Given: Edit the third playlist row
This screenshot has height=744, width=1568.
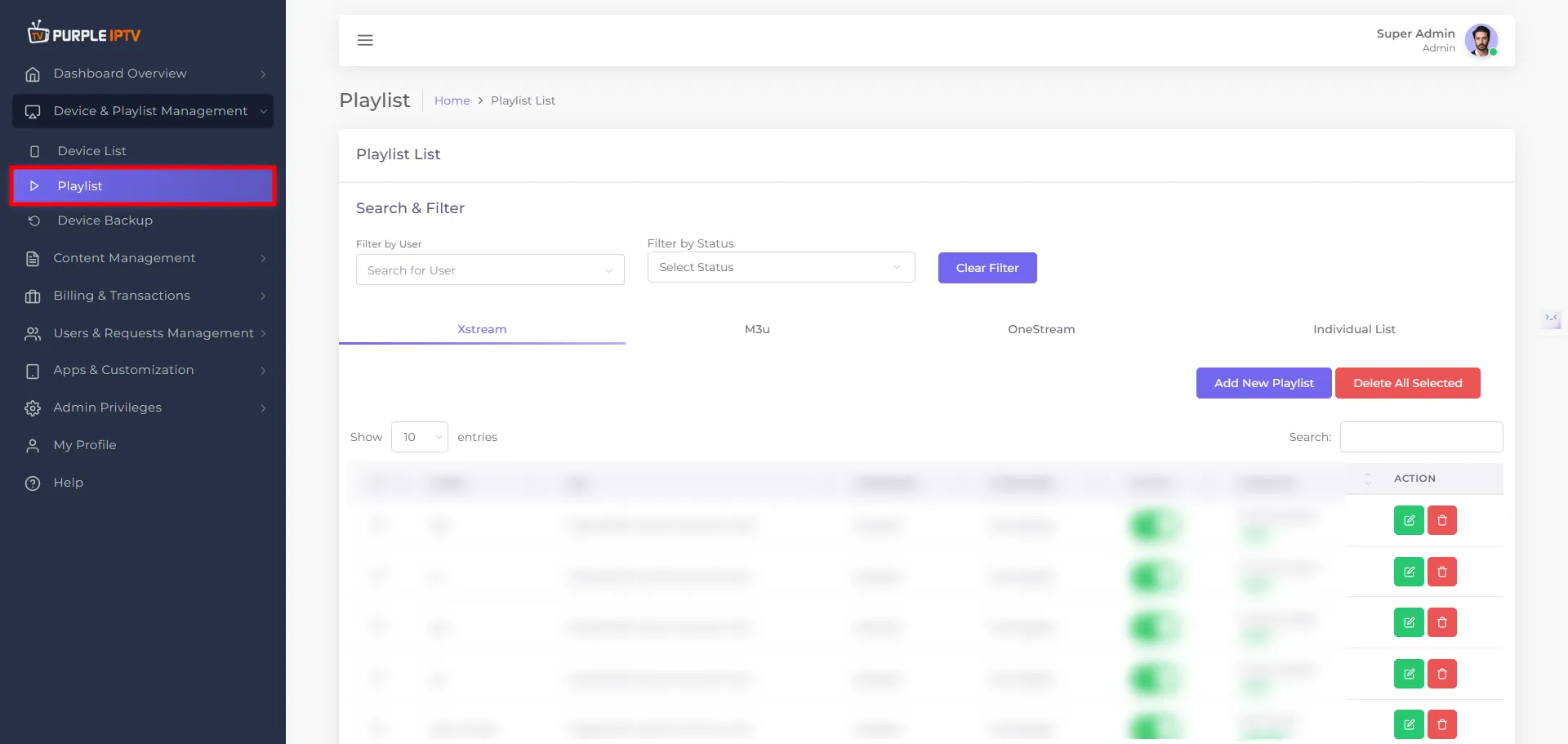Looking at the screenshot, I should 1409,622.
